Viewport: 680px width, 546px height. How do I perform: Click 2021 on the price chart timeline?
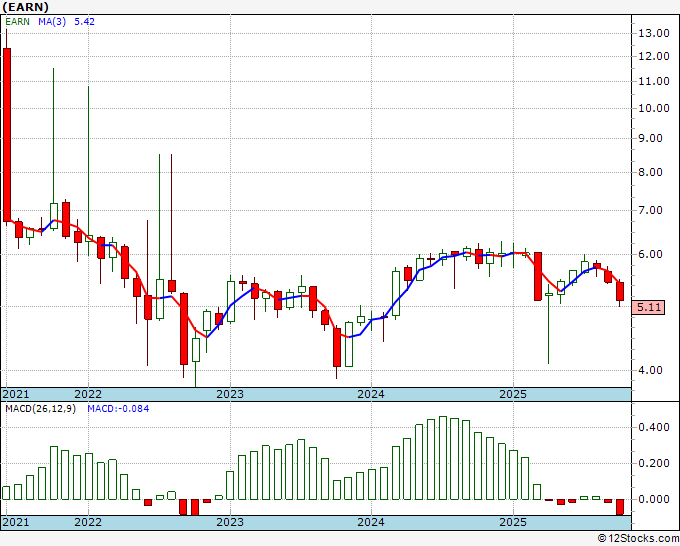[16, 394]
